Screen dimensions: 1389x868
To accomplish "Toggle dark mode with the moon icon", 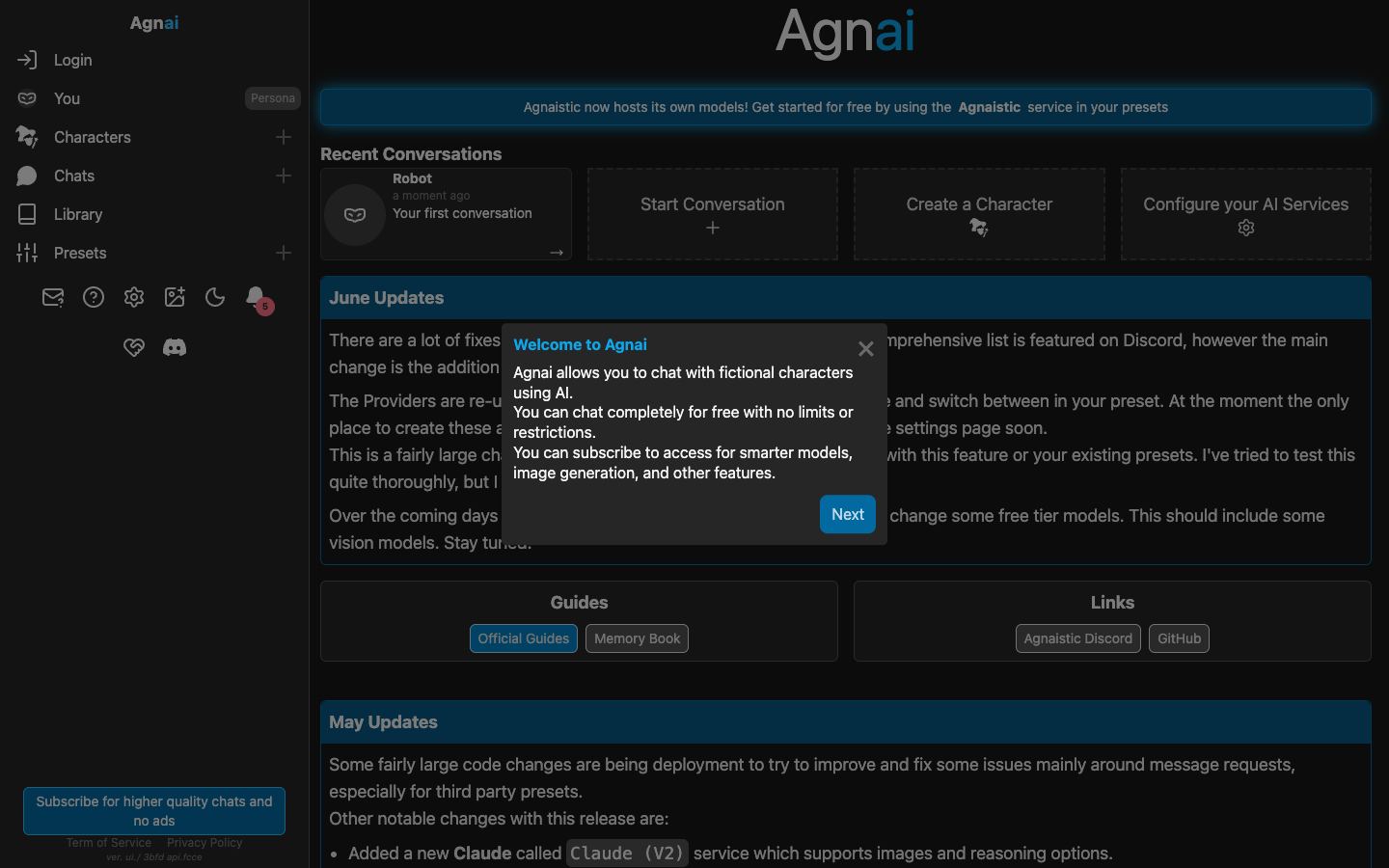I will click(215, 298).
